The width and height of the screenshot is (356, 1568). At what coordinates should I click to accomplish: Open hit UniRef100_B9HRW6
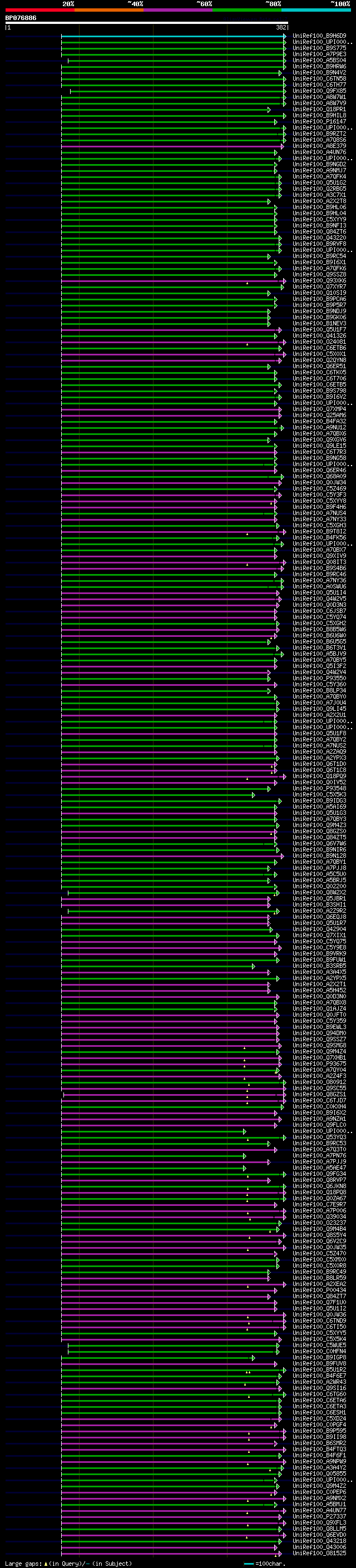(319, 66)
